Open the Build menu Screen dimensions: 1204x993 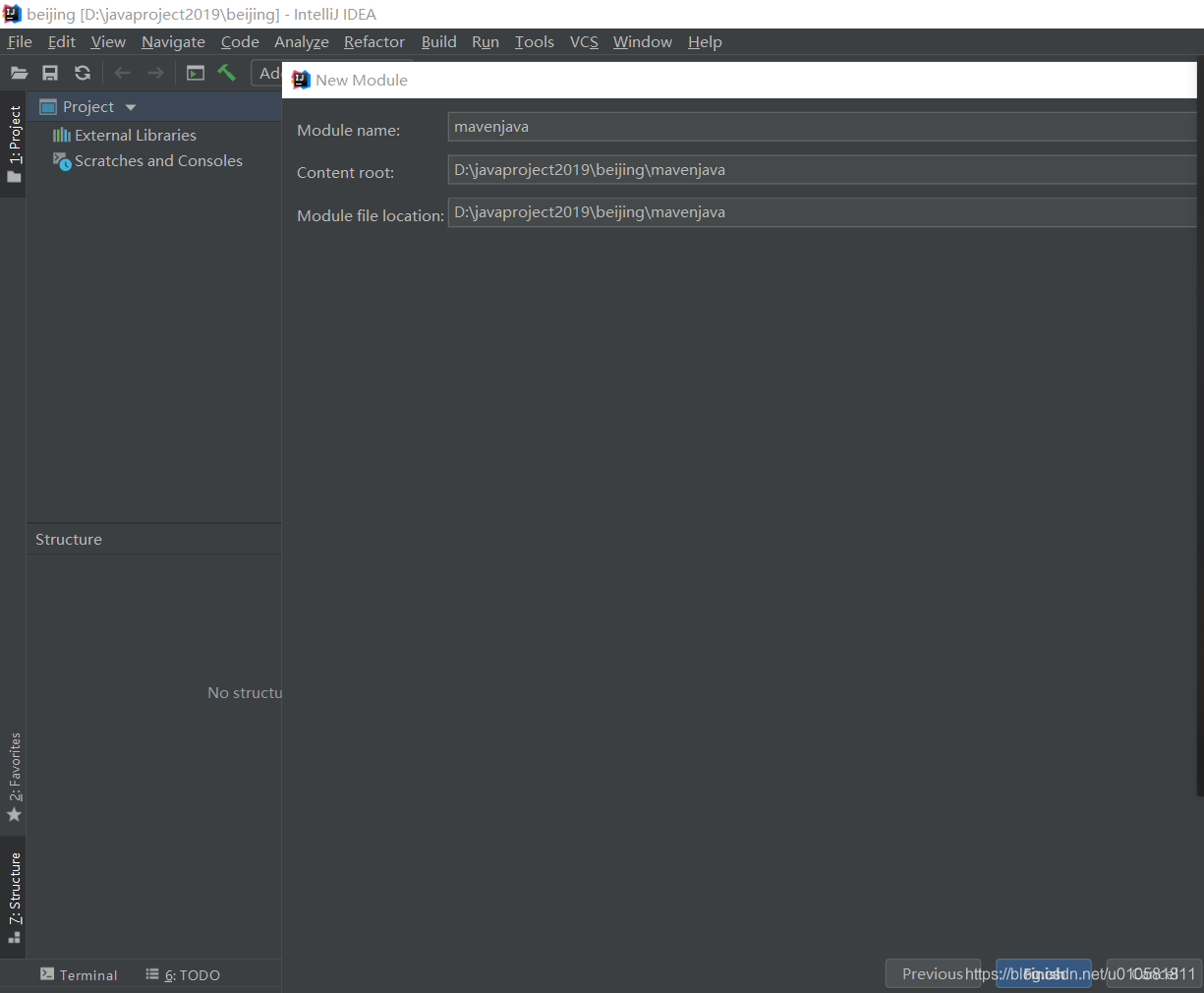click(x=439, y=41)
